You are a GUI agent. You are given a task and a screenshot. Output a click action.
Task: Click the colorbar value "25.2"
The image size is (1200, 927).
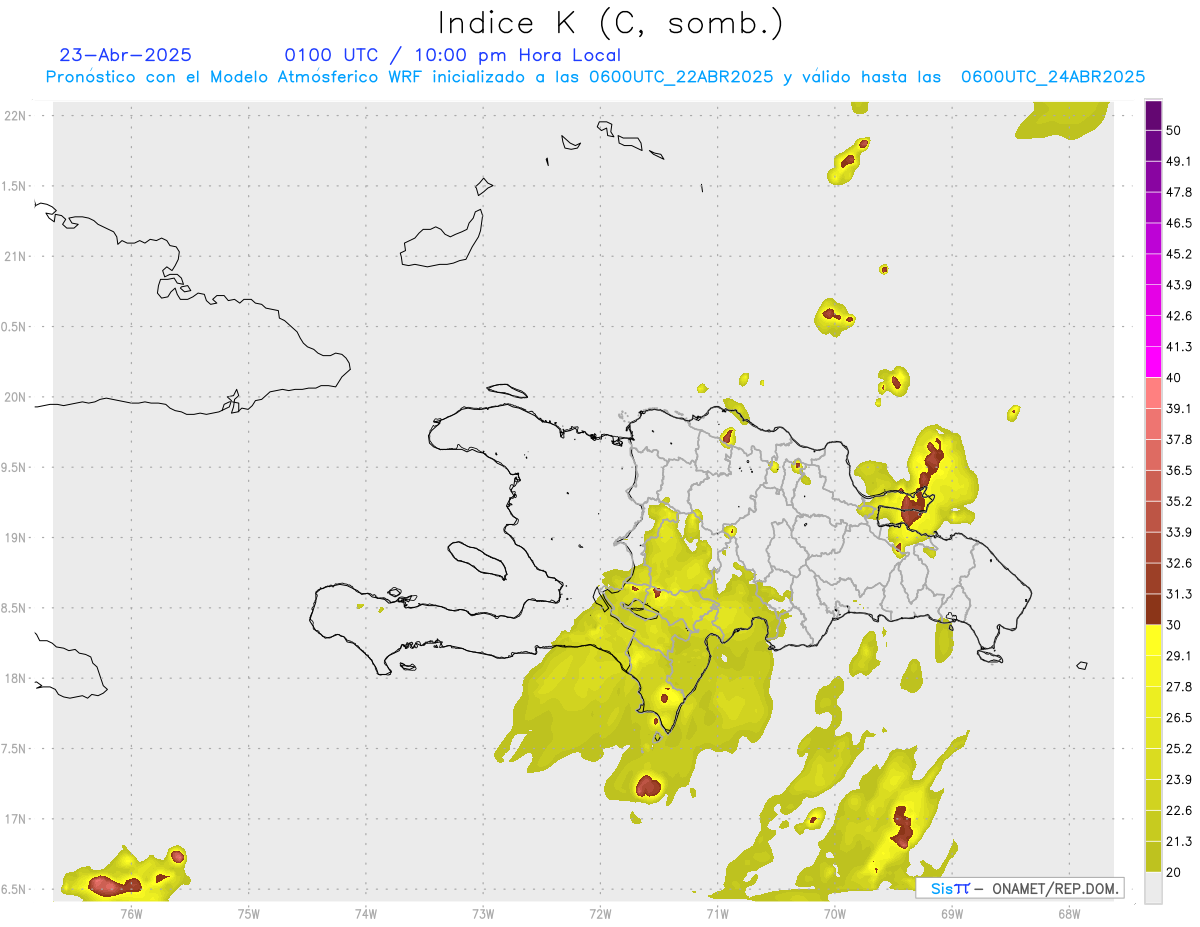pos(1178,749)
